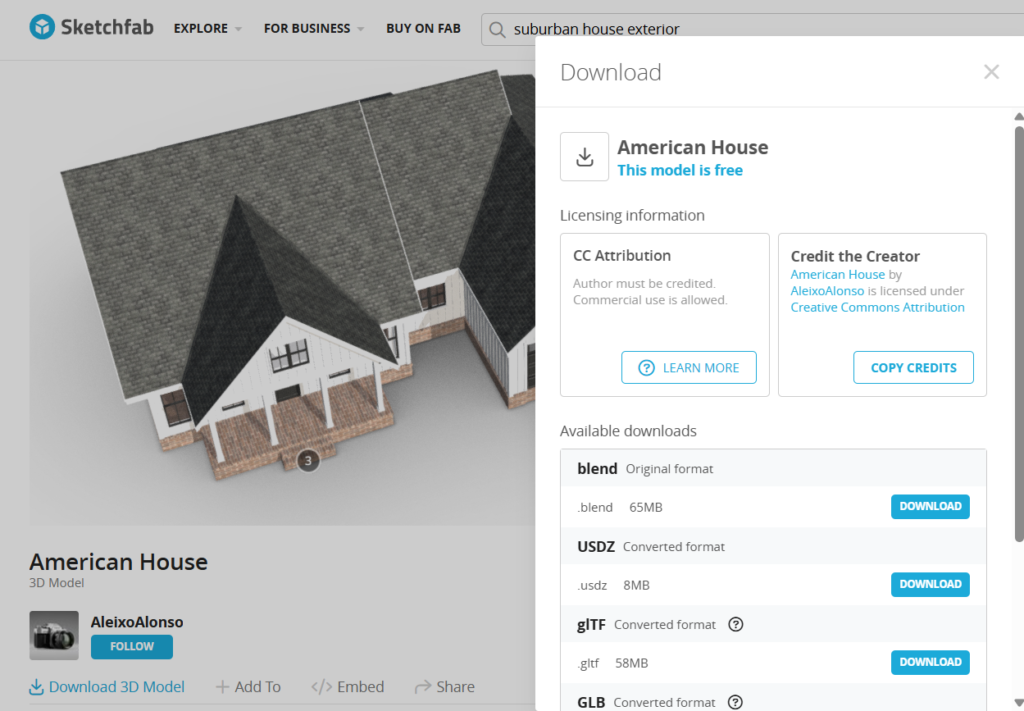Image resolution: width=1024 pixels, height=711 pixels.
Task: Click the scrollbar down arrow in Download panel
Action: tap(1019, 703)
